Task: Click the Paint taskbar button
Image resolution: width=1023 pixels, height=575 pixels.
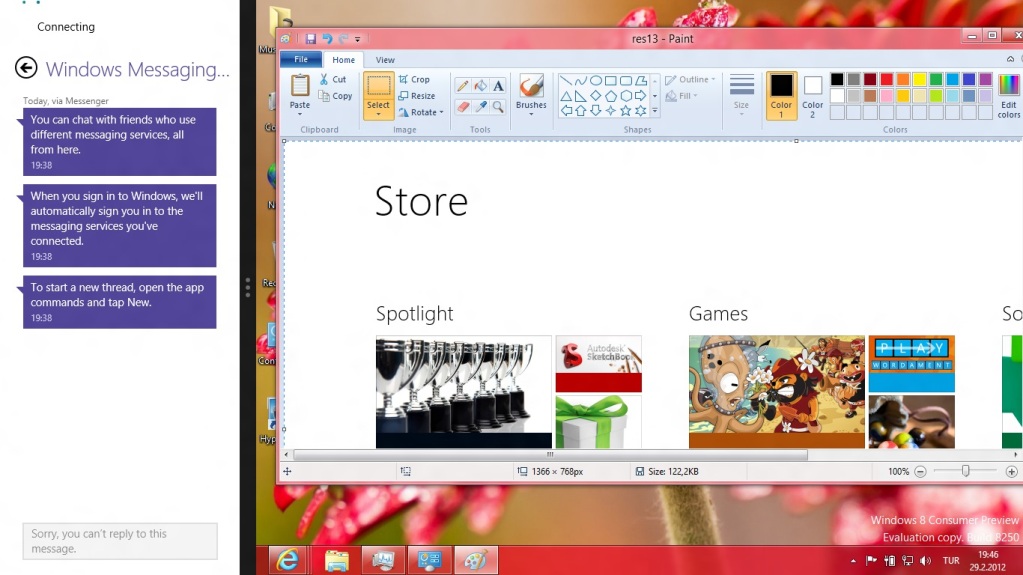Action: tap(476, 560)
